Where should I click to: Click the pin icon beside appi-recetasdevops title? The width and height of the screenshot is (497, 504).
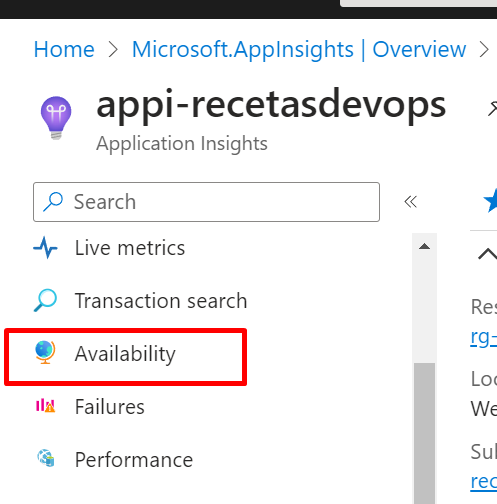tap(492, 109)
